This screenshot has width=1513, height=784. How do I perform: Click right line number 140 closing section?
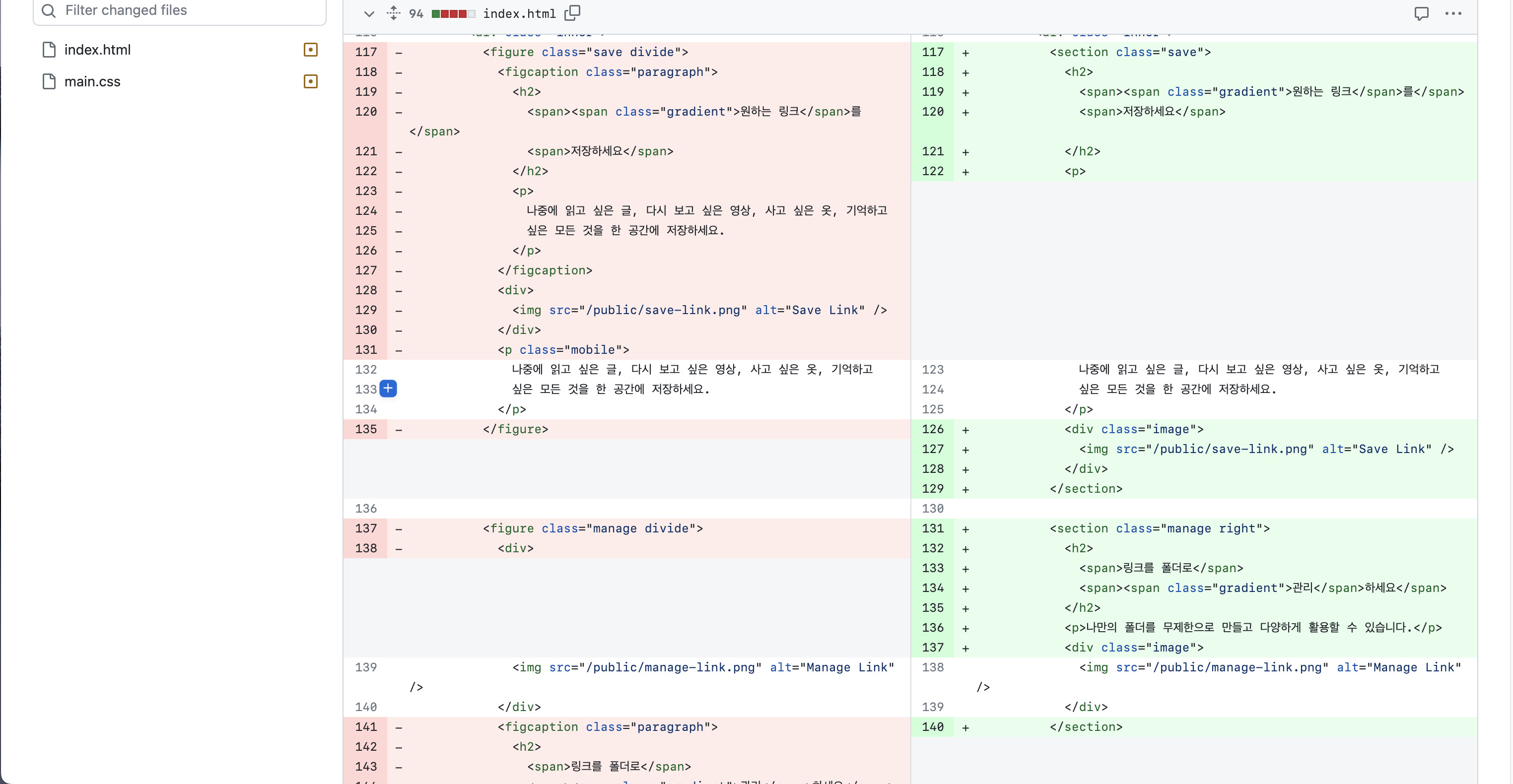click(932, 726)
